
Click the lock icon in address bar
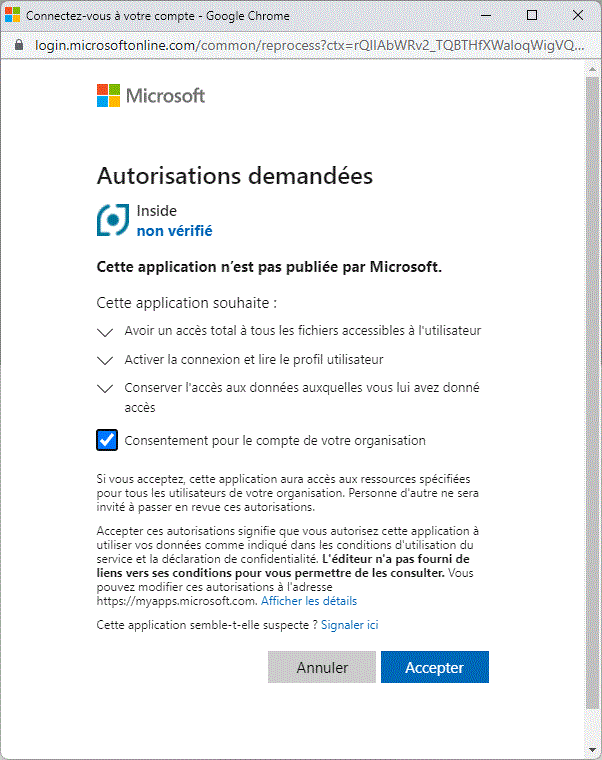(19, 46)
